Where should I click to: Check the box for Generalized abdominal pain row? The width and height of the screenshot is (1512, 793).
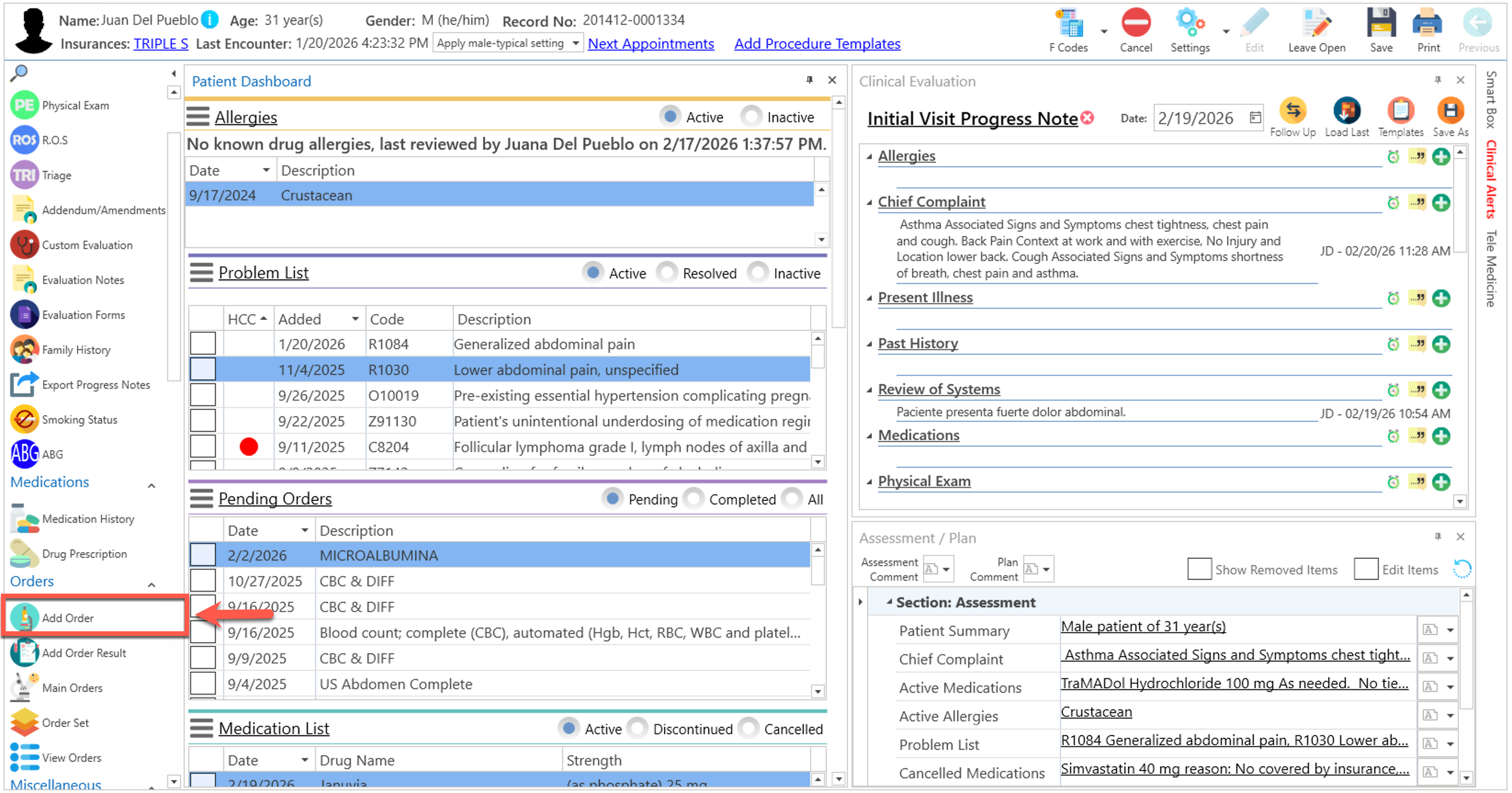tap(203, 344)
